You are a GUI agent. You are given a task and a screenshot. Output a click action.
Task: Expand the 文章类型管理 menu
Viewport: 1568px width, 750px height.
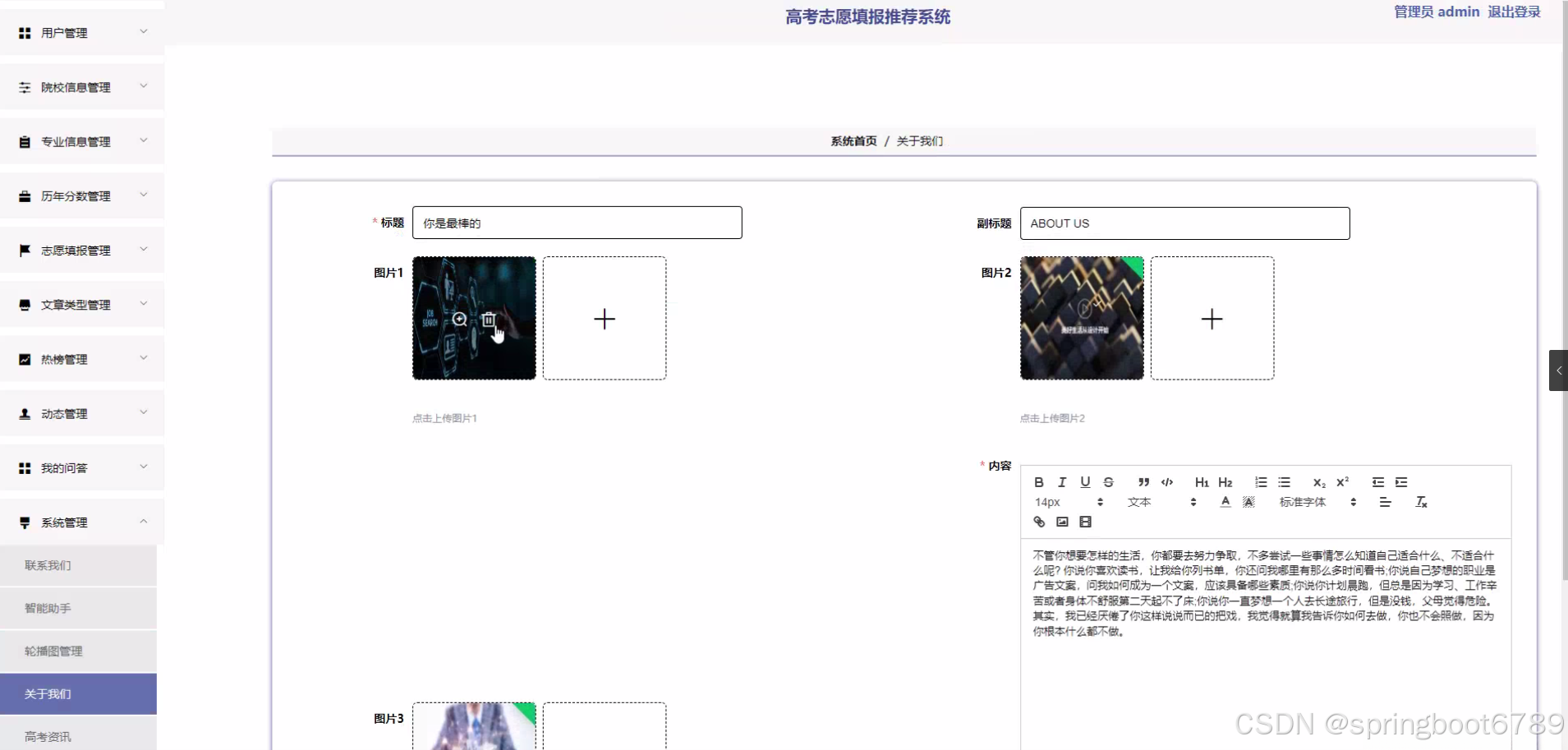[x=82, y=305]
